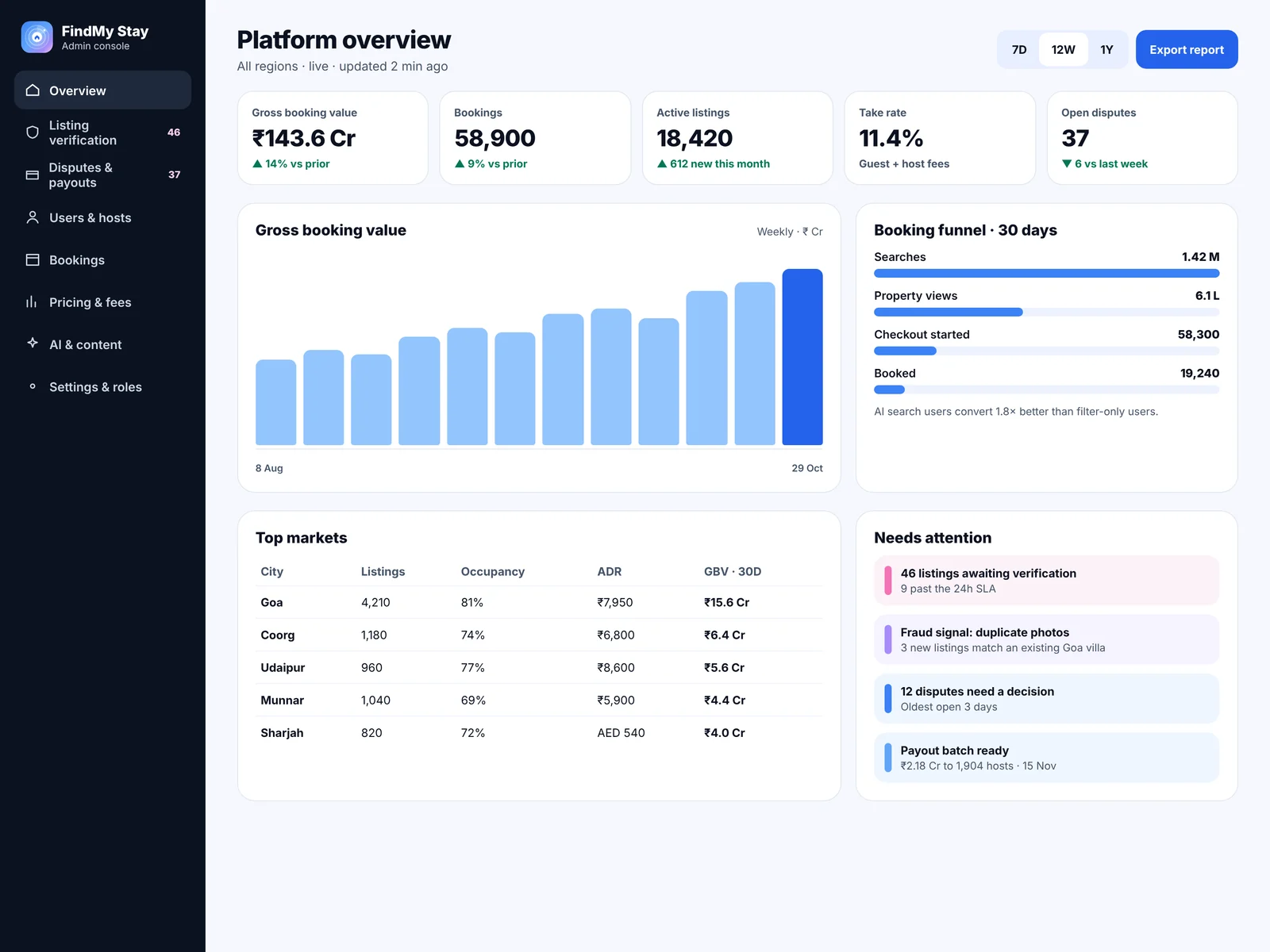
Task: Click the GBV · 30D column header
Action: pos(732,571)
